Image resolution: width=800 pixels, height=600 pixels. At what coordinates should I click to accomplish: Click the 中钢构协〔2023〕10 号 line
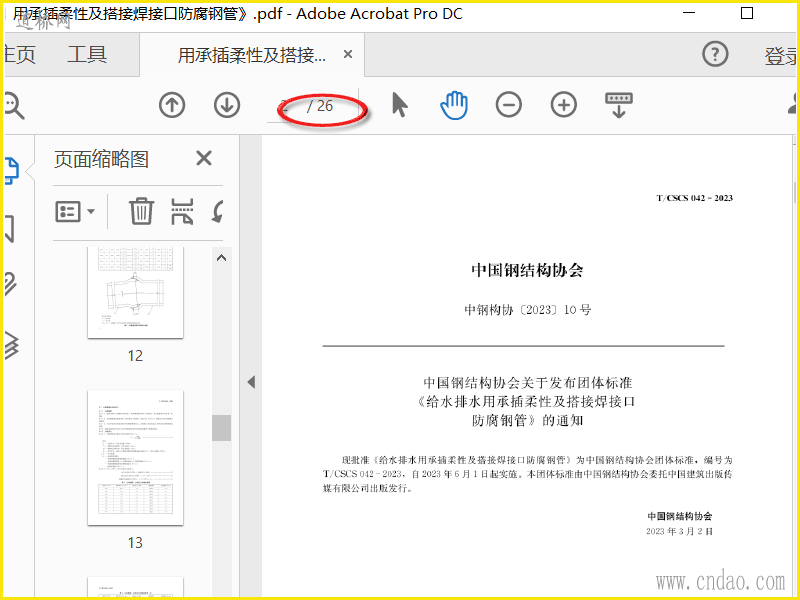click(x=528, y=310)
